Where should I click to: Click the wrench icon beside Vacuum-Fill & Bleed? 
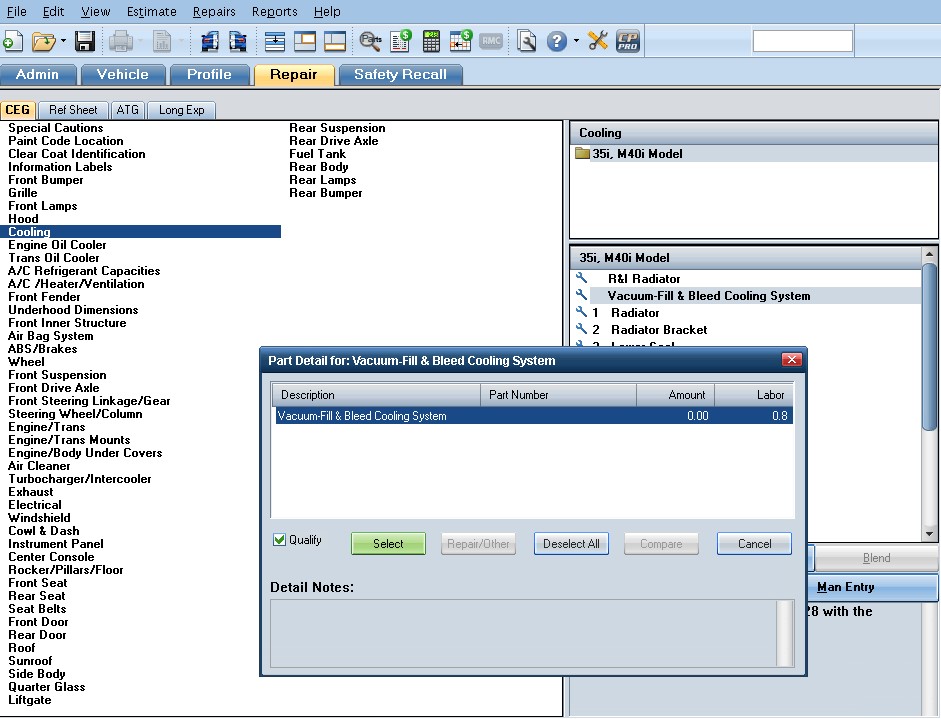pyautogui.click(x=581, y=295)
